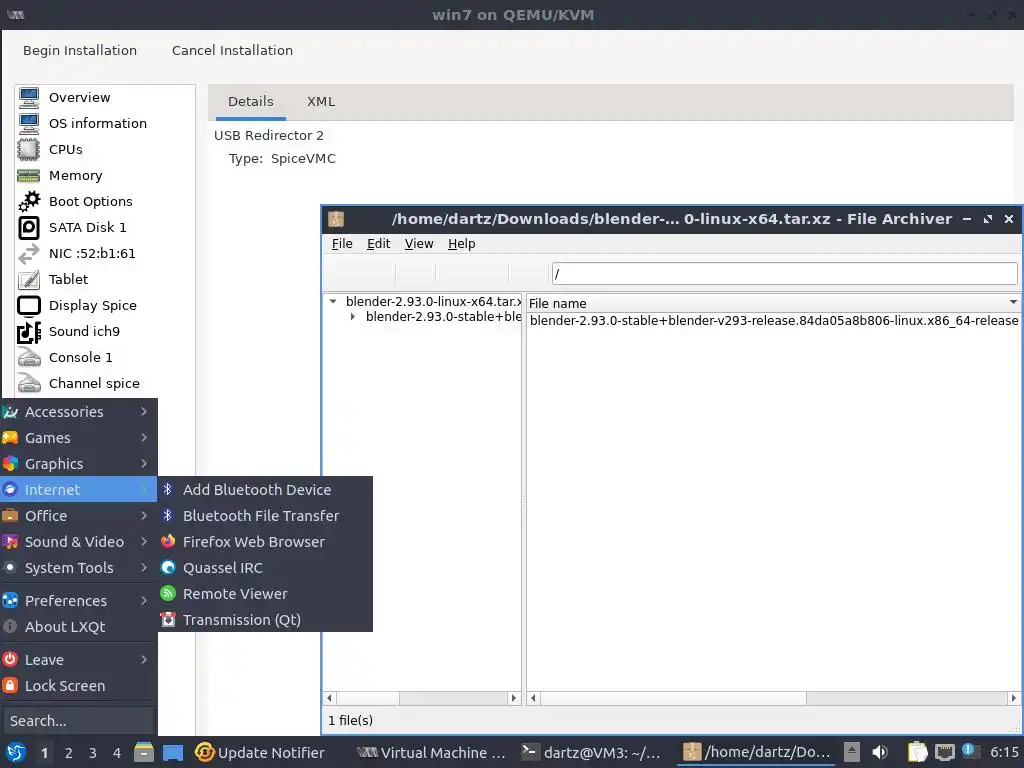
Task: Click the archive path input field
Action: click(784, 274)
